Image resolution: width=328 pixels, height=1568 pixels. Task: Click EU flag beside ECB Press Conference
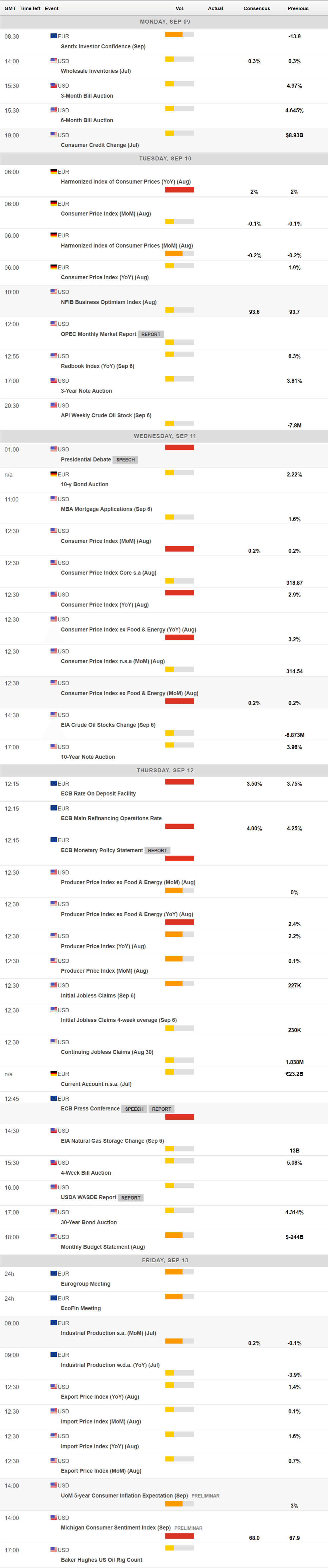[x=54, y=1099]
